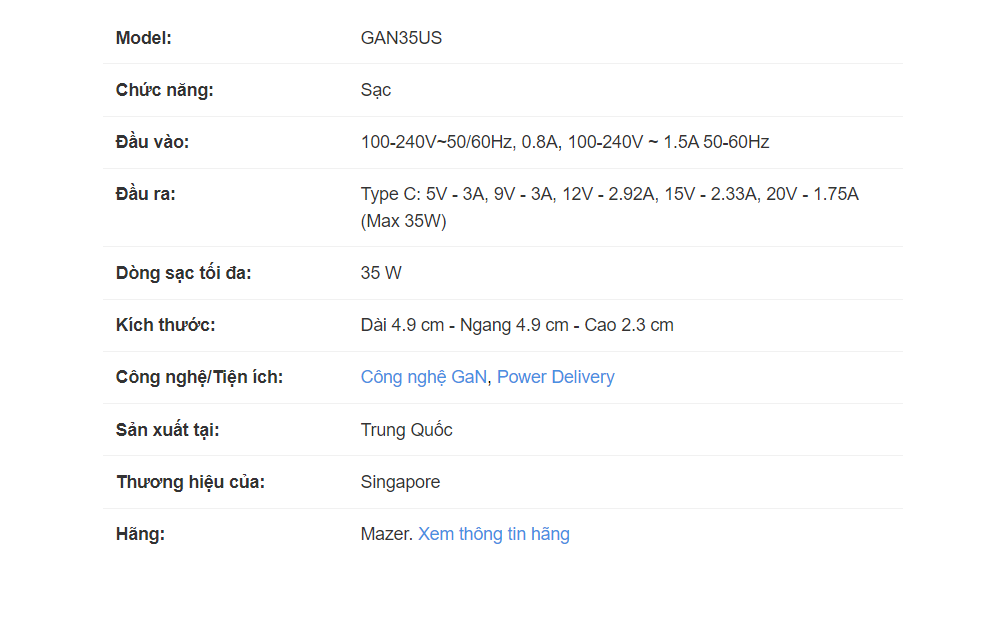Open the Công nghệ GaN link
Screen dimensions: 1006x633
[x=424, y=377]
